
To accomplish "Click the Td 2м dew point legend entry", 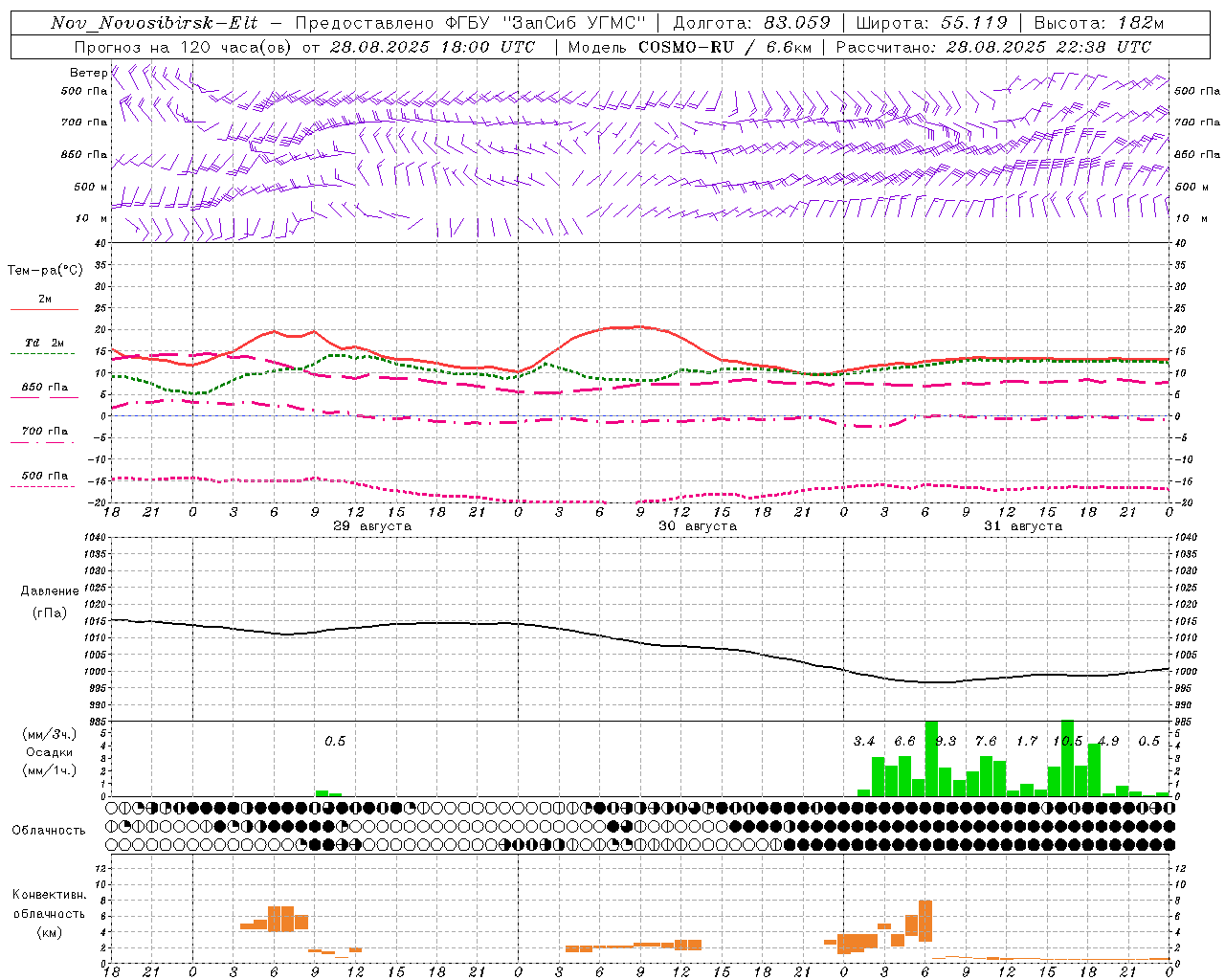I will (x=44, y=343).
